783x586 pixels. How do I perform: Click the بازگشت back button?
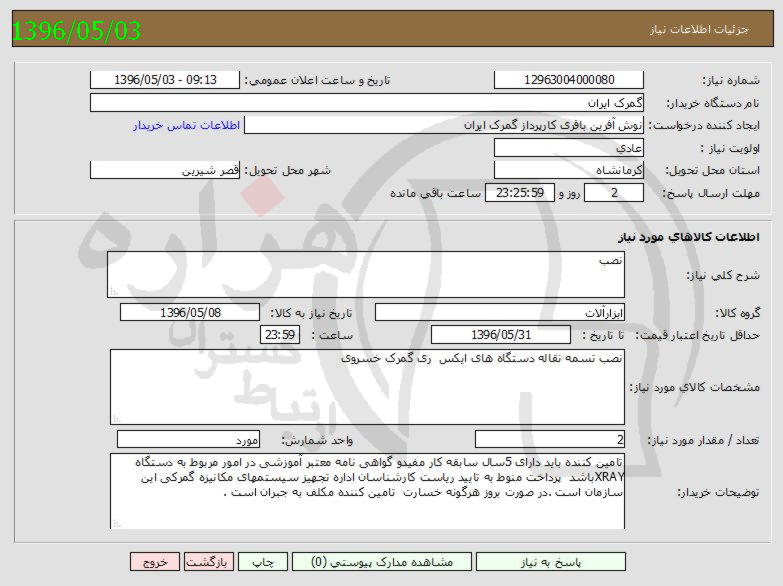pos(207,562)
